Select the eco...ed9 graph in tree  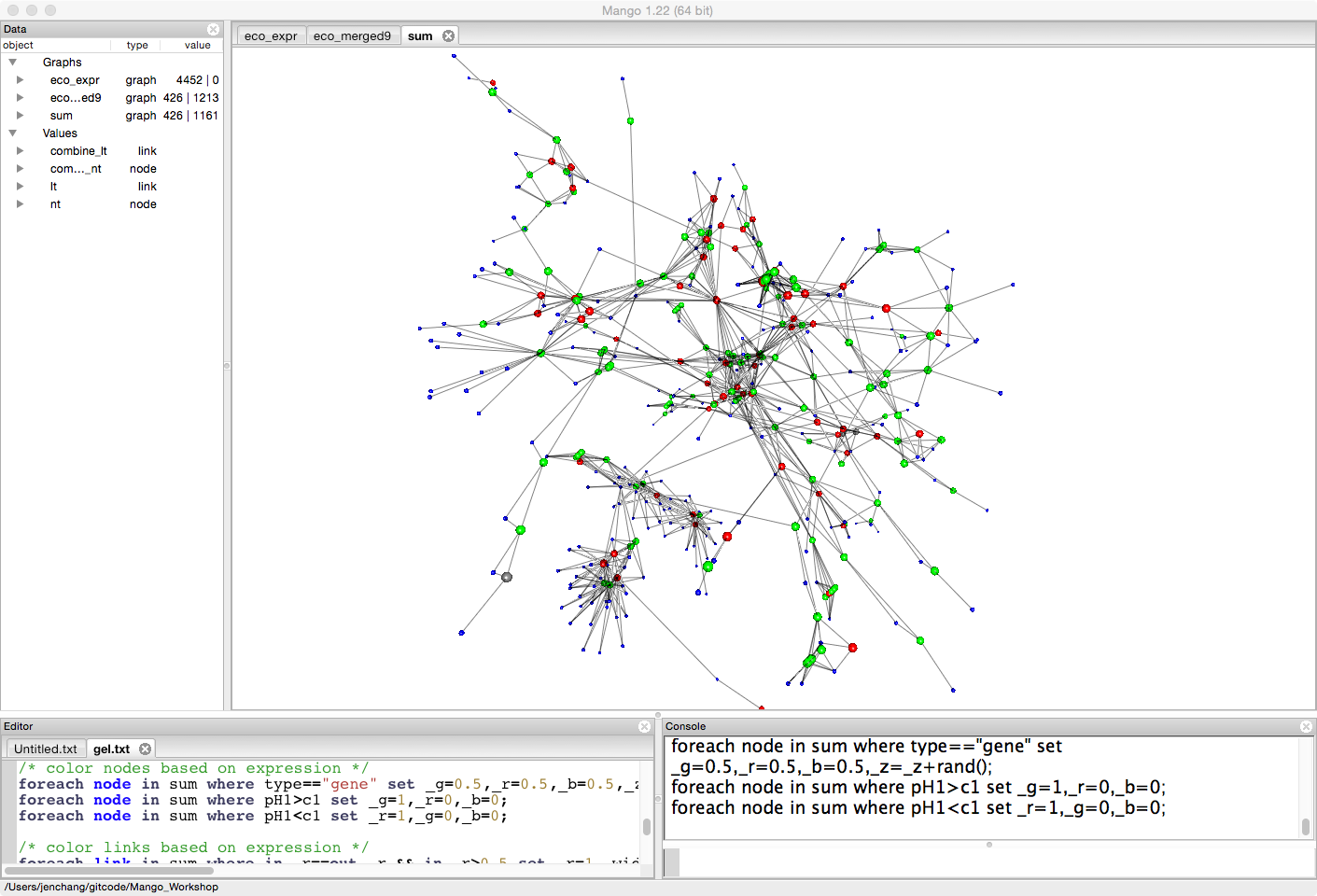(x=76, y=98)
